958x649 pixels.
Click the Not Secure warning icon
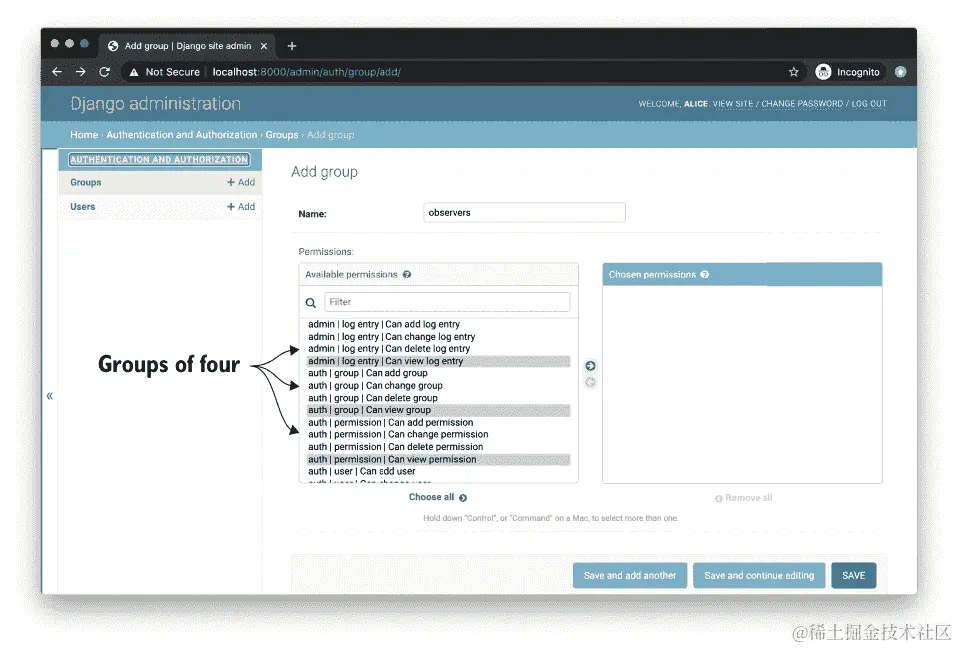point(134,72)
